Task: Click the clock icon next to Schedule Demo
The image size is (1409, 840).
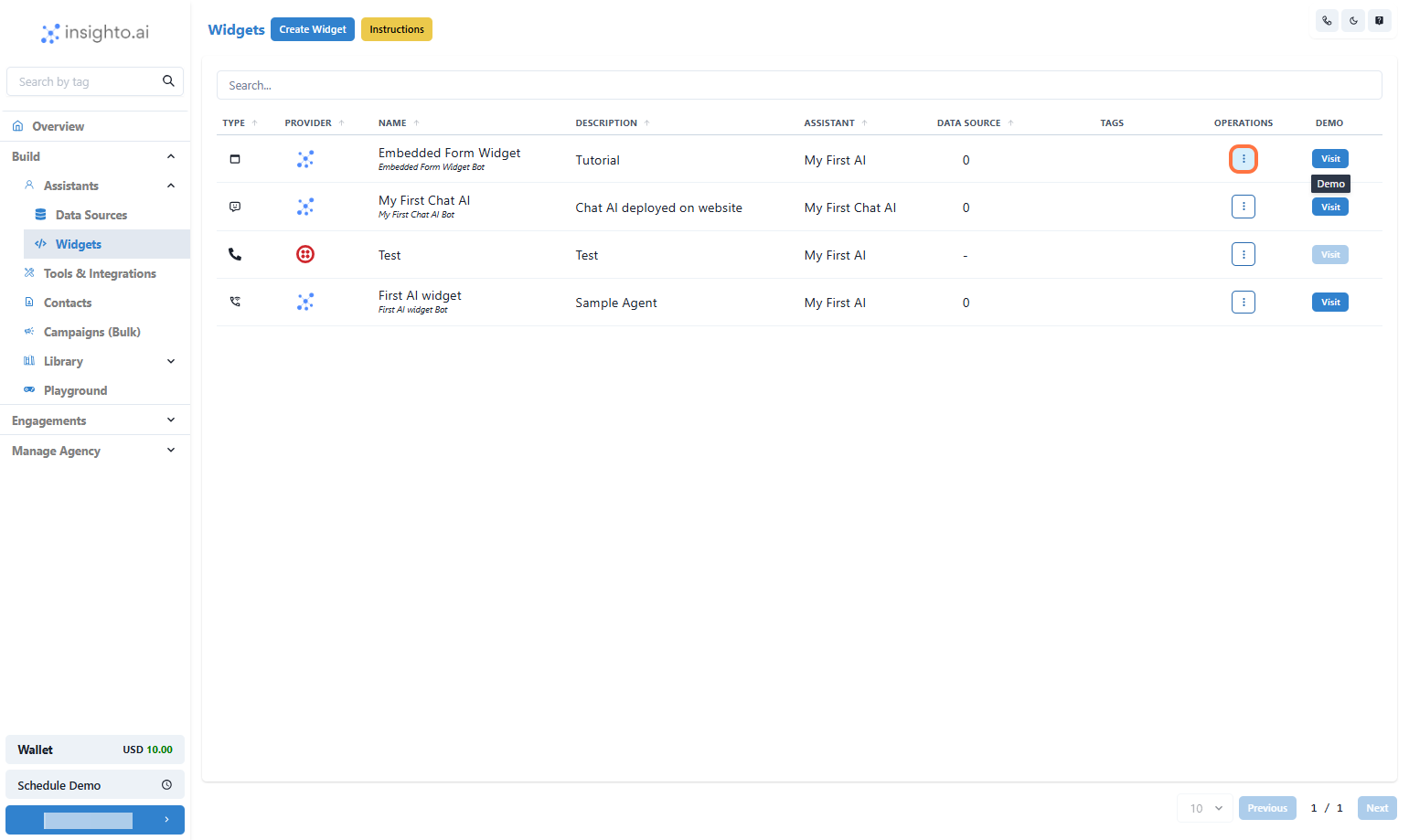Action: tap(167, 785)
